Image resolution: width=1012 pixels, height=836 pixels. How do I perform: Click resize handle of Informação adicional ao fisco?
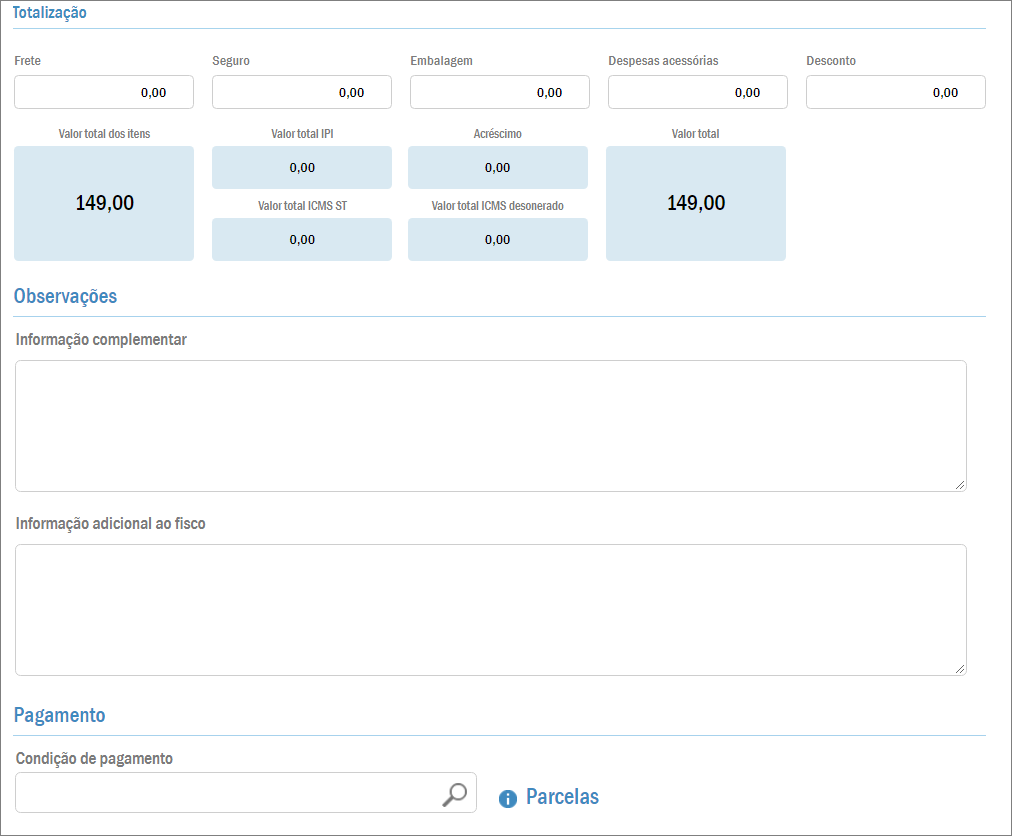[960, 669]
